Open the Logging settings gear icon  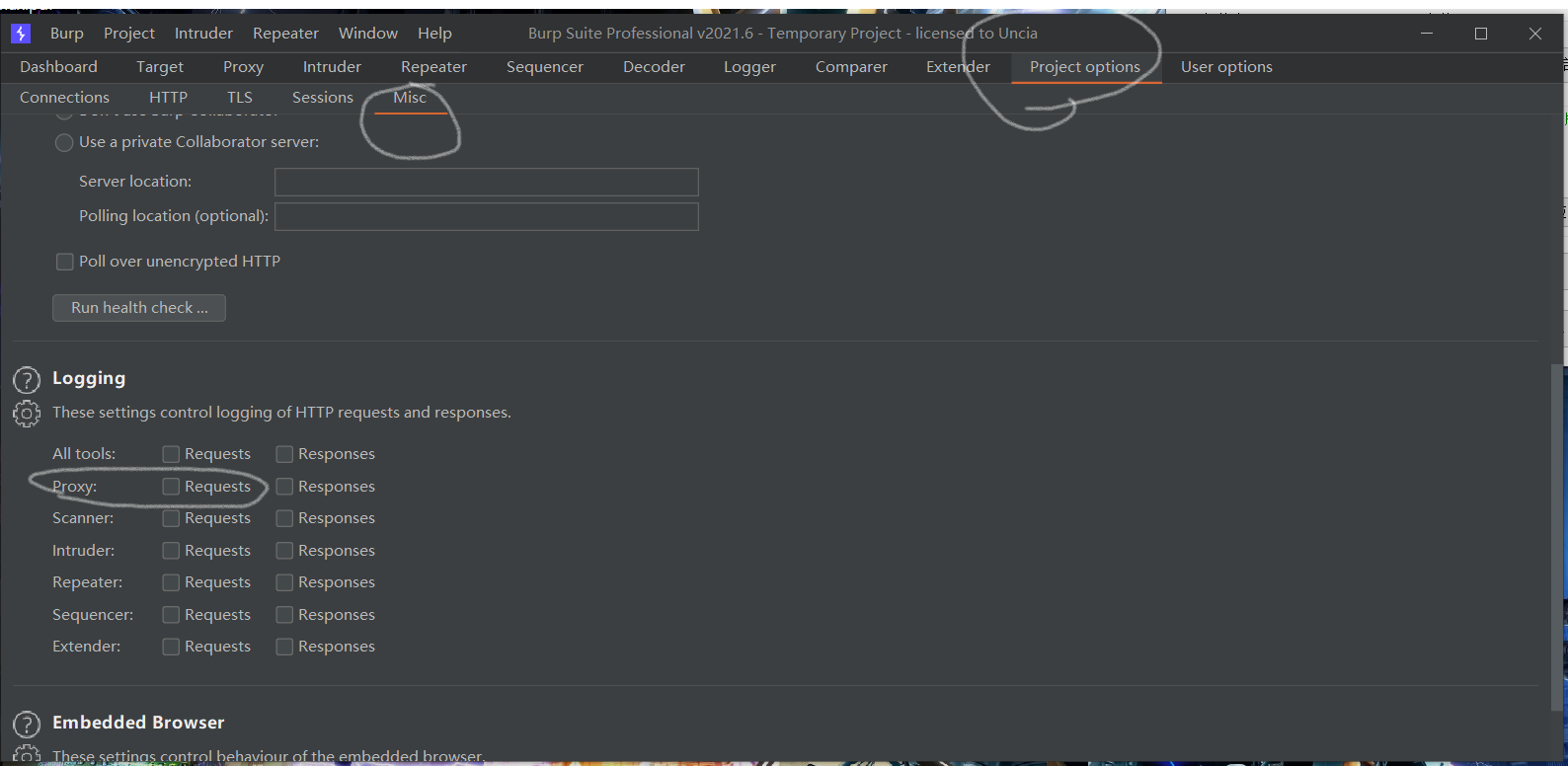[27, 414]
